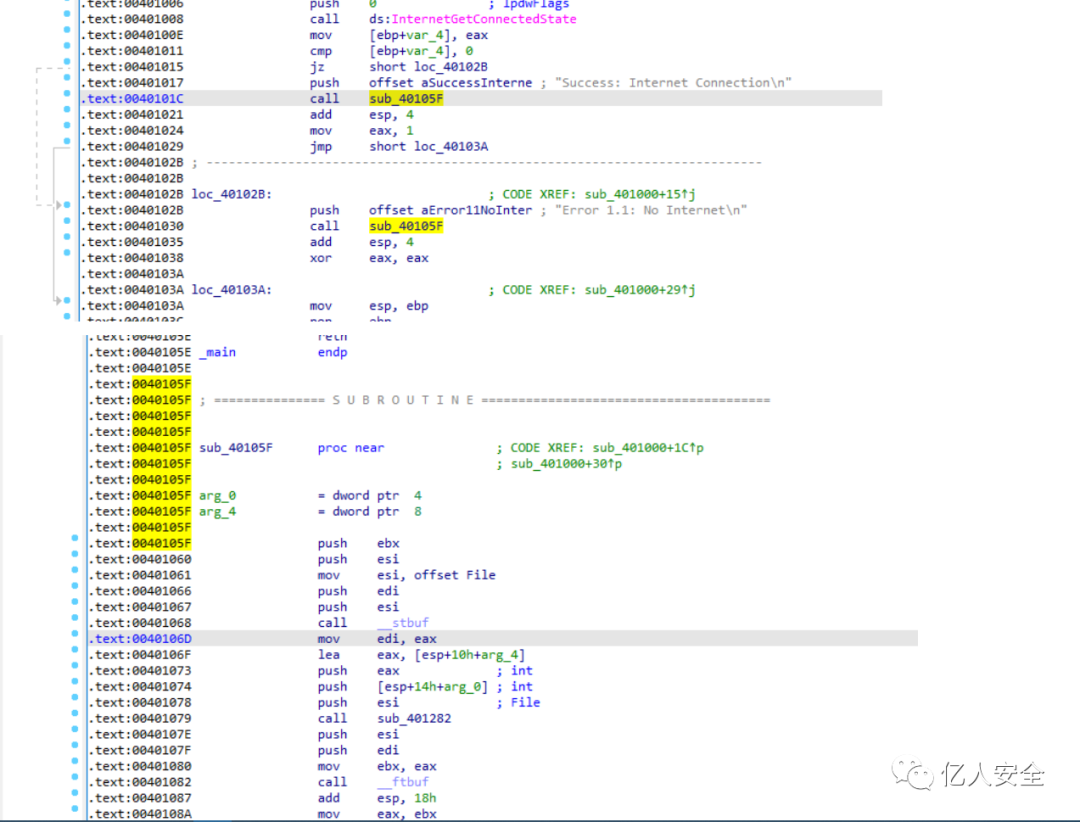The height and width of the screenshot is (822, 1080).
Task: Toggle breakpoint dot beside .text:00401079
Action: (75, 713)
